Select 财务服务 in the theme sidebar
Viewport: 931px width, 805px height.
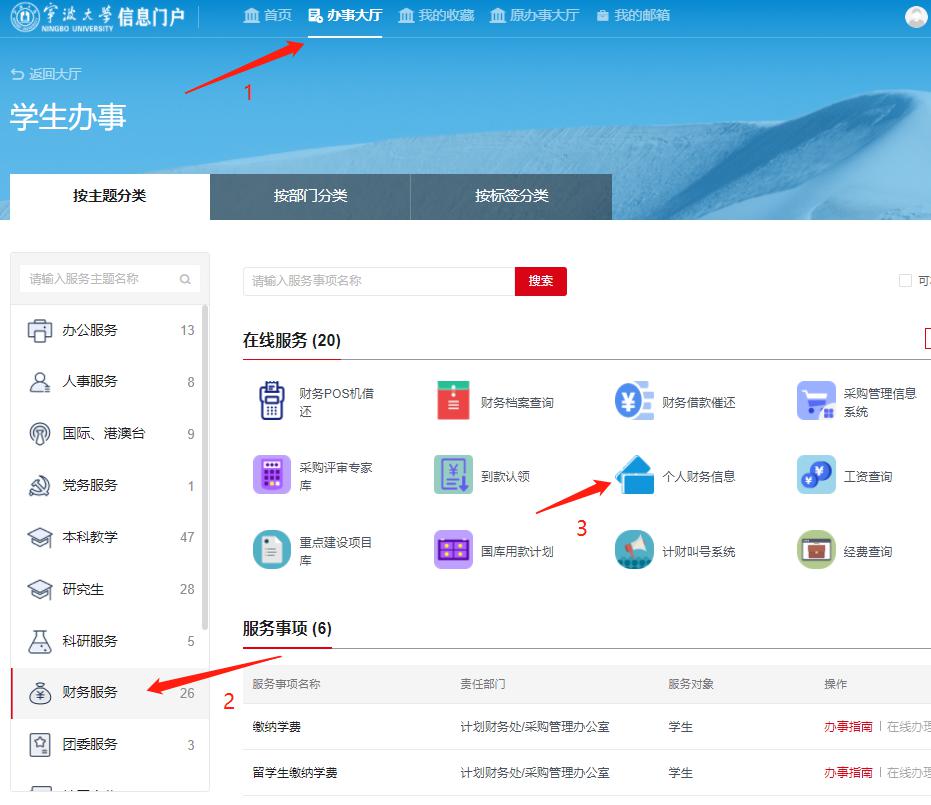pos(90,692)
